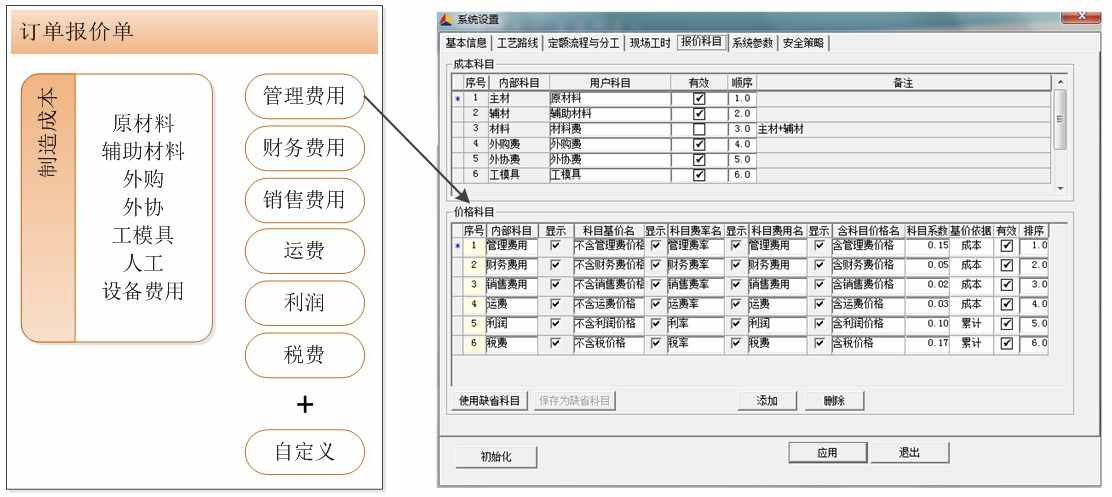Screen dimensions: 1112x497
Task: Edit the 顺序 value 1.0 for 主材
Action: coord(742,99)
